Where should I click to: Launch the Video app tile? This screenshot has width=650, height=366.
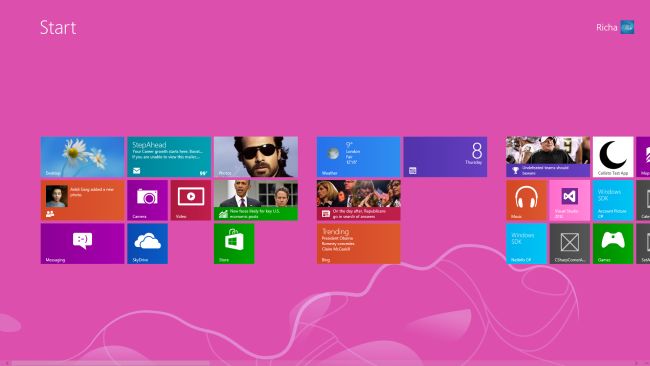click(x=191, y=200)
